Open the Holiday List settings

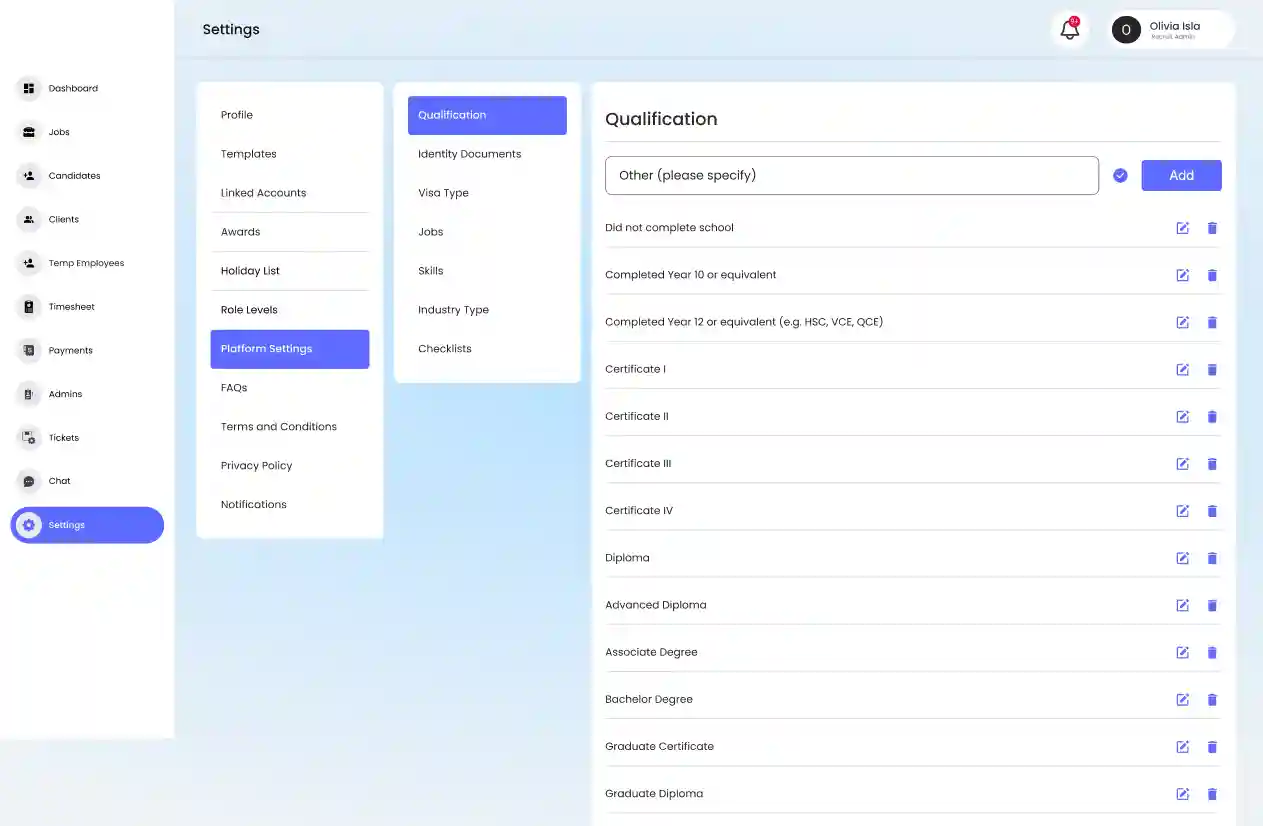click(250, 271)
